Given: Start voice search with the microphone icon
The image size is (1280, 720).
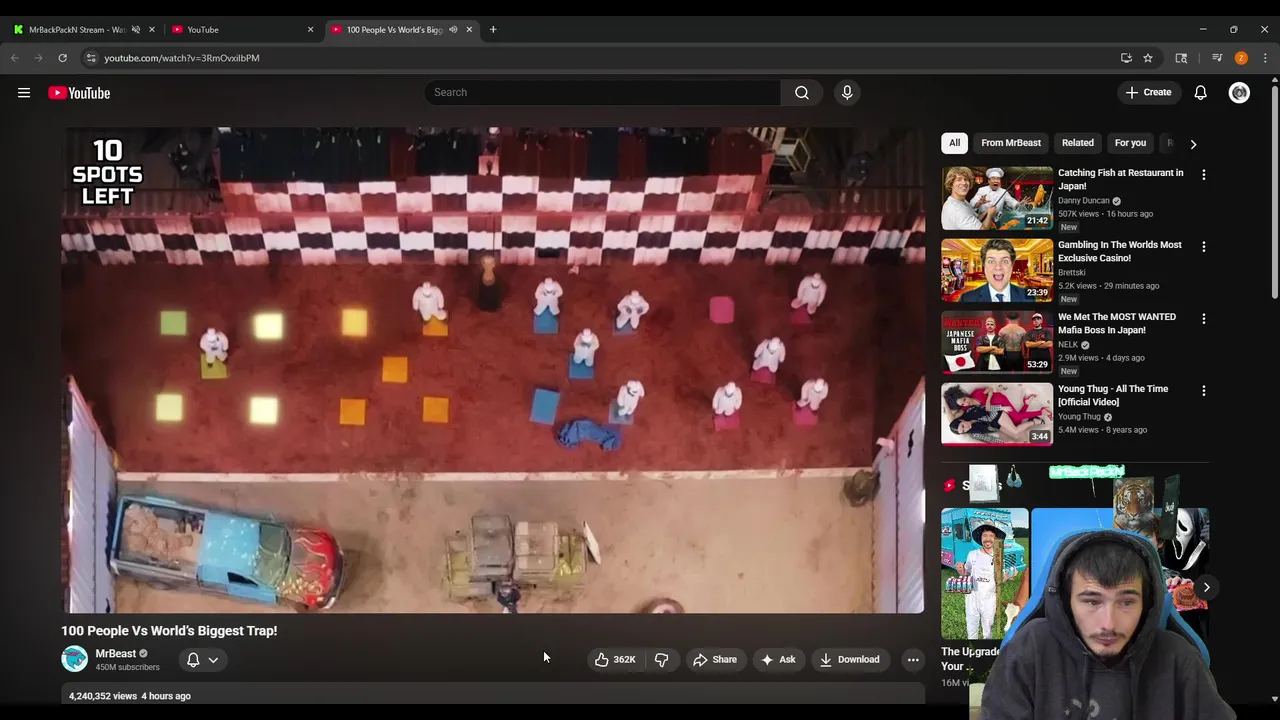Looking at the screenshot, I should pos(847,92).
